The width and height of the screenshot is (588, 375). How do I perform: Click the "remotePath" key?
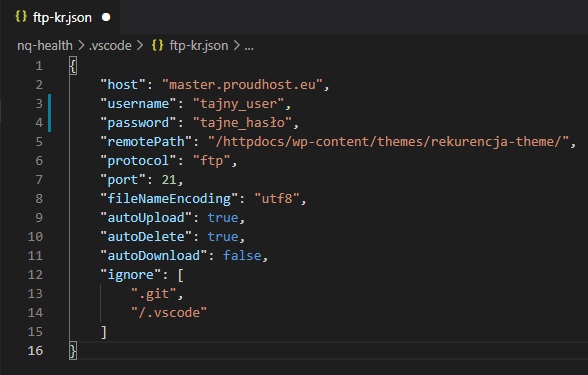tap(146, 142)
